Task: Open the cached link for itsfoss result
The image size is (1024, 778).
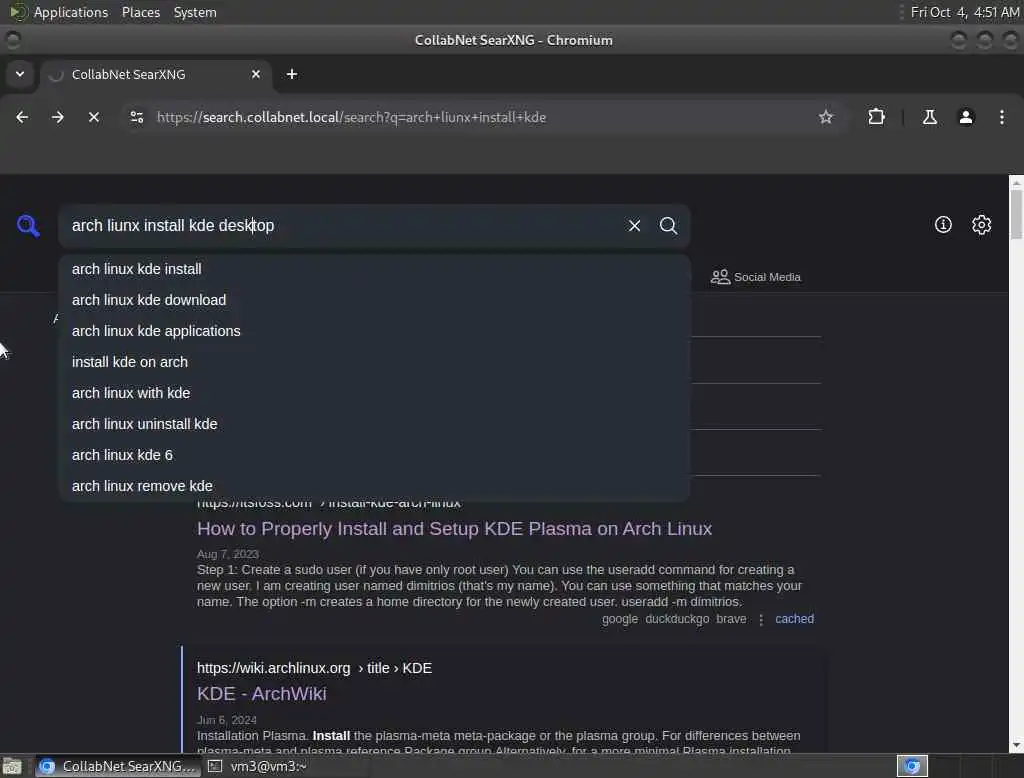Action: (x=794, y=619)
